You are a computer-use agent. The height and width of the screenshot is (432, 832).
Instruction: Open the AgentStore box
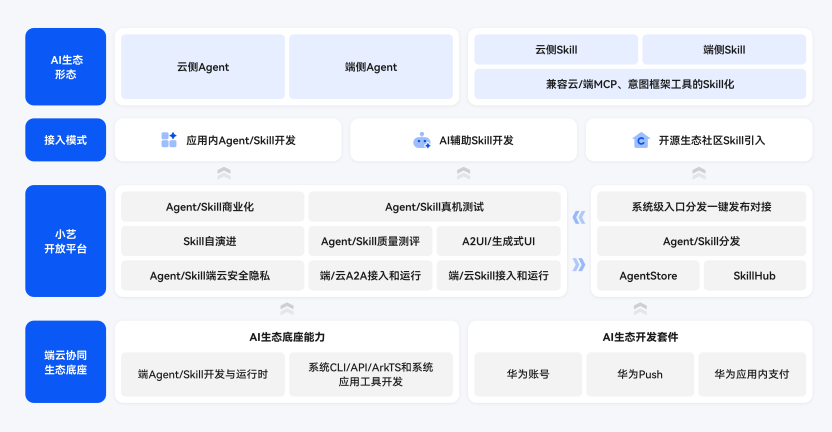(x=648, y=275)
